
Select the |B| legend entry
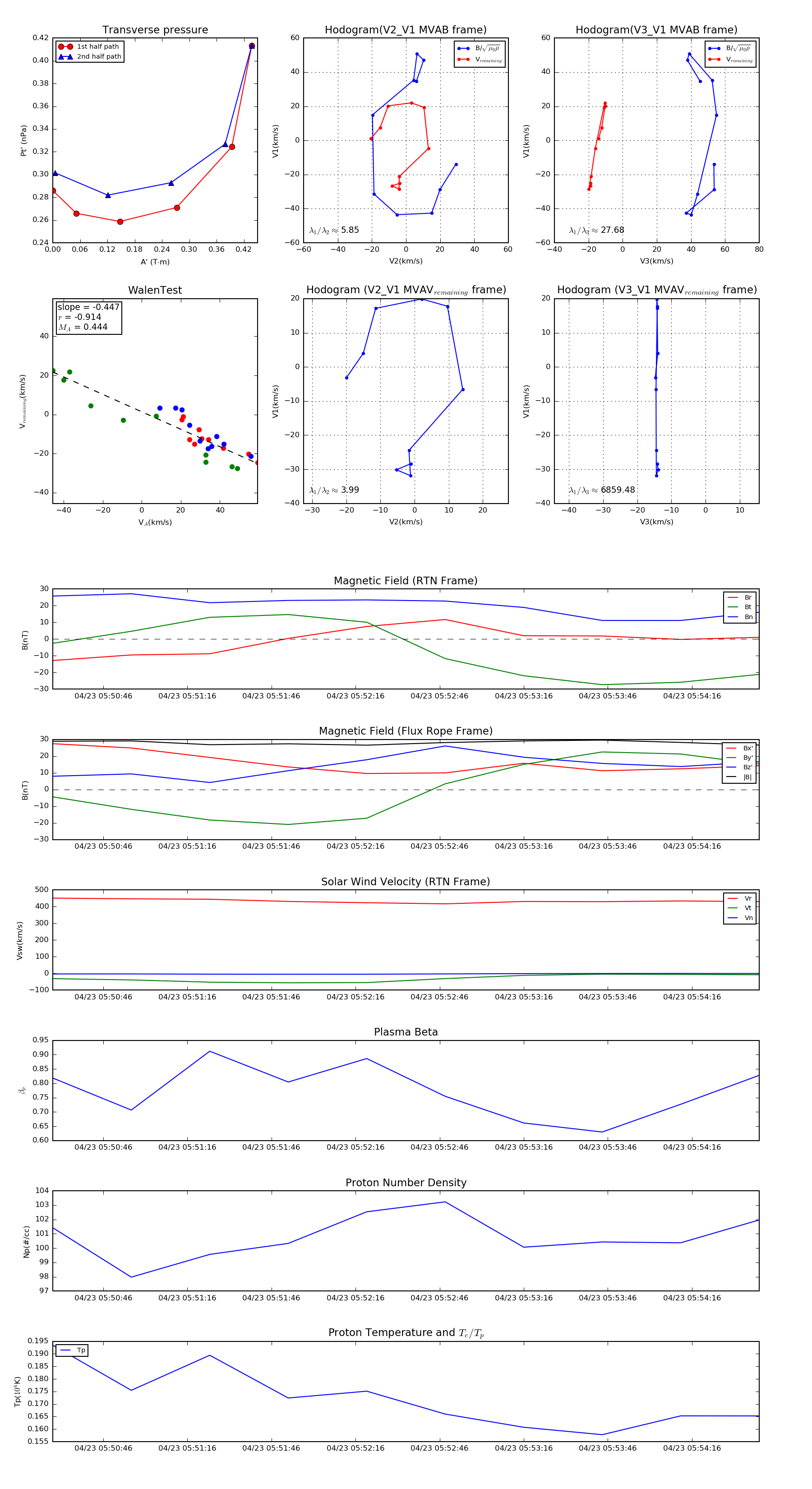[x=740, y=777]
